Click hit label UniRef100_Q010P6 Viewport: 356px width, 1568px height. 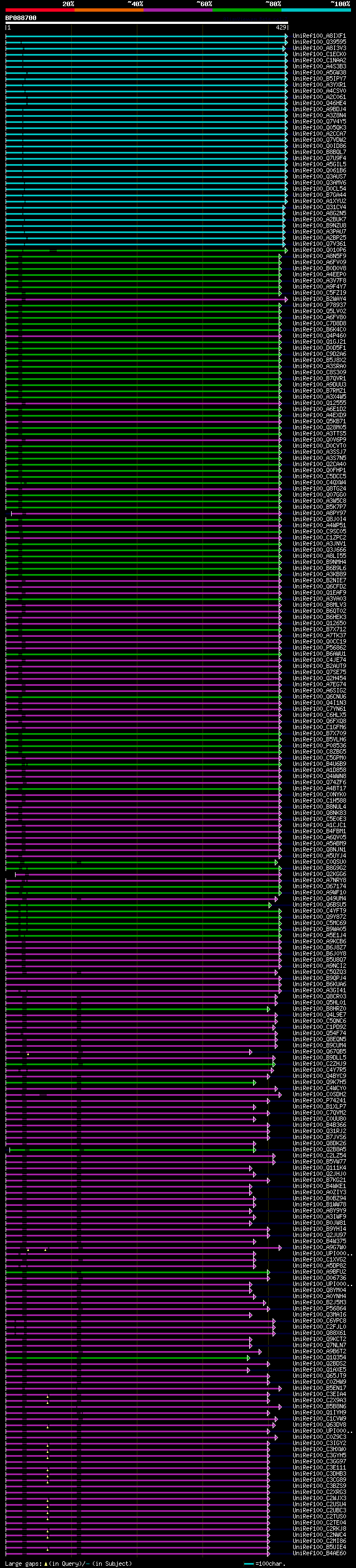[x=319, y=250]
